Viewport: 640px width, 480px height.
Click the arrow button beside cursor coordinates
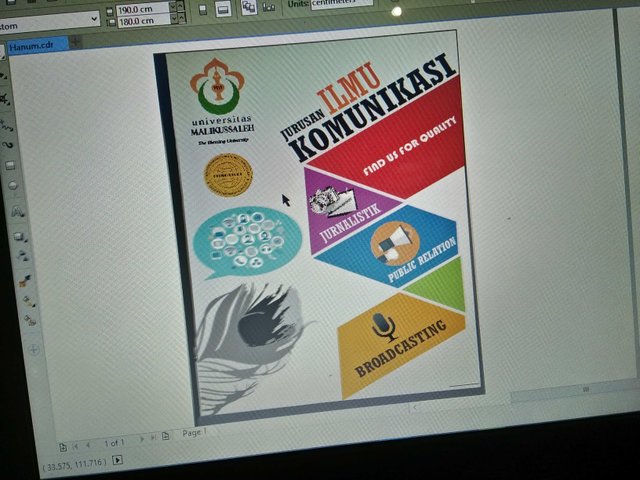[x=117, y=460]
